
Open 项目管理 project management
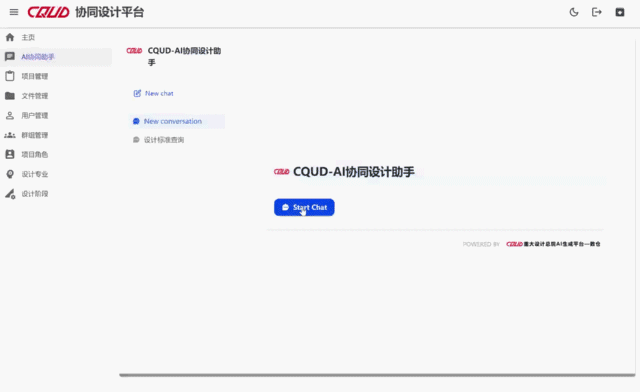[56, 76]
